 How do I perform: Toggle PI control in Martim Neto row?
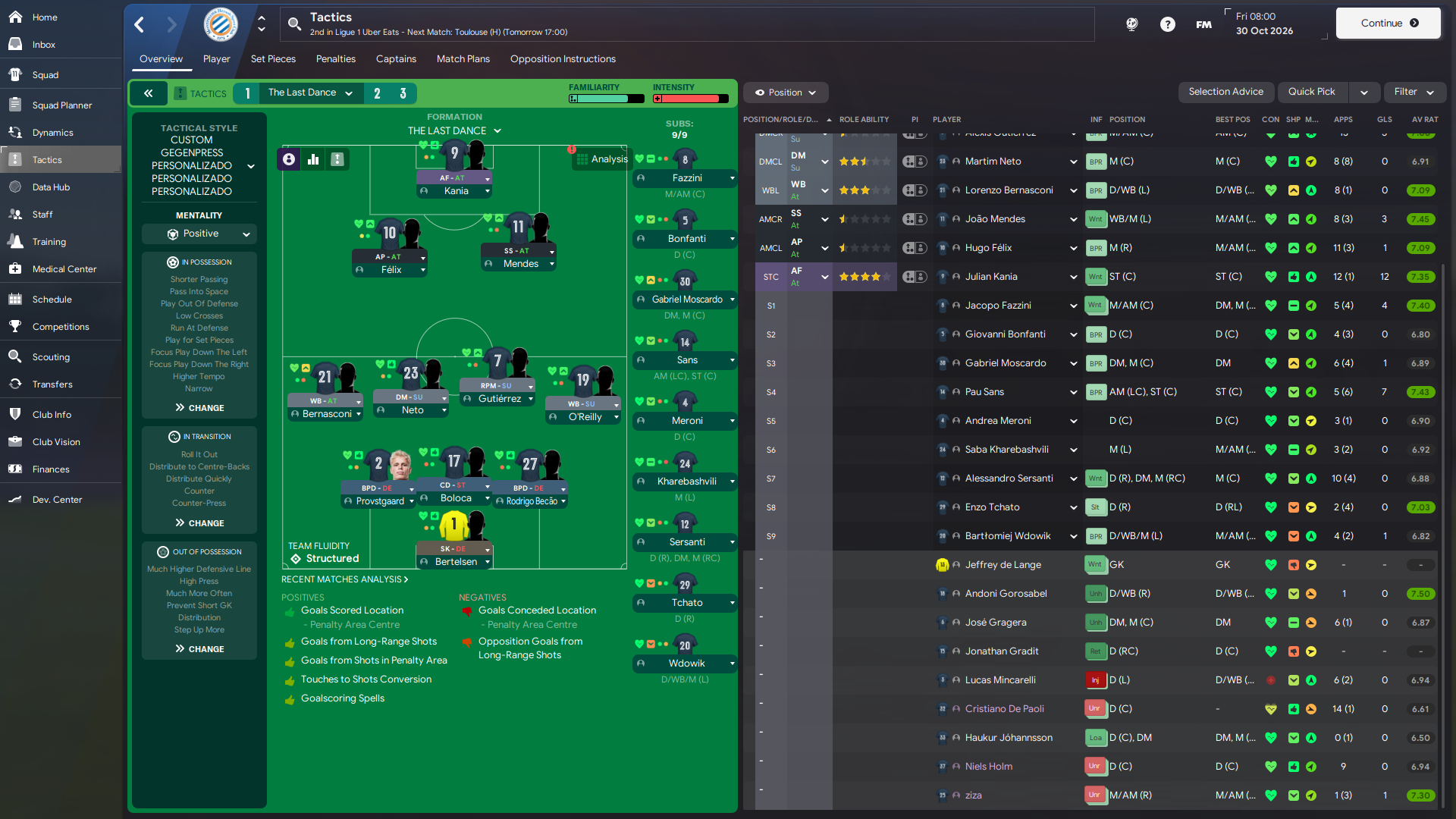coord(915,162)
